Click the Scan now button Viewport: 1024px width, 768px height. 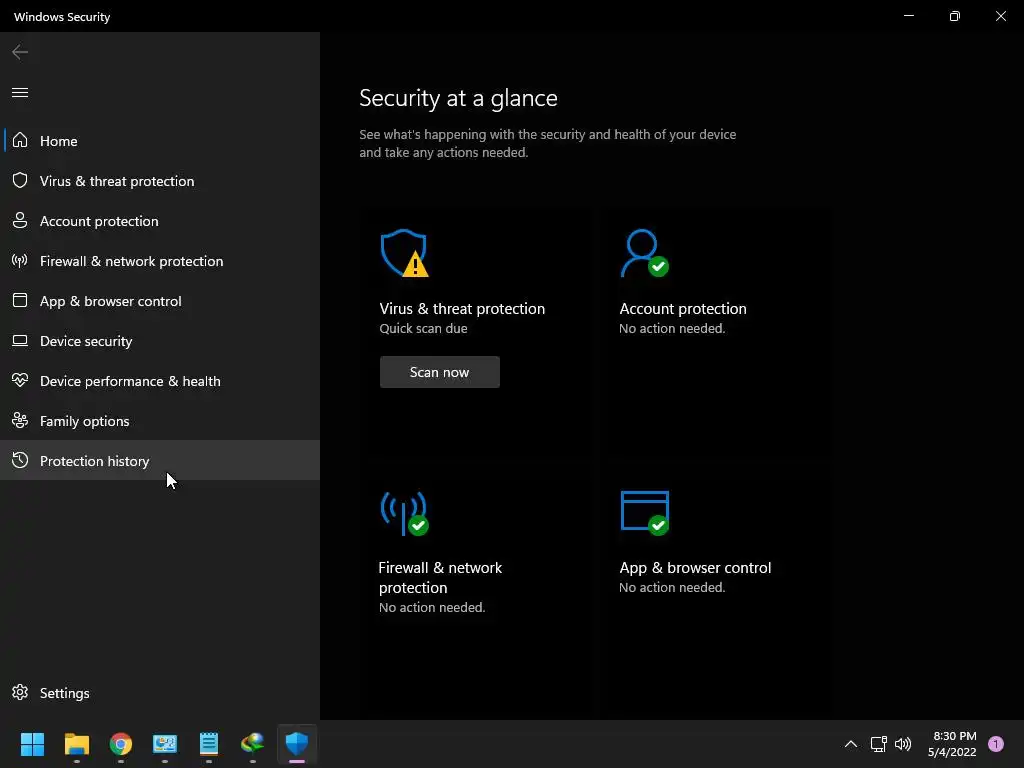click(440, 372)
